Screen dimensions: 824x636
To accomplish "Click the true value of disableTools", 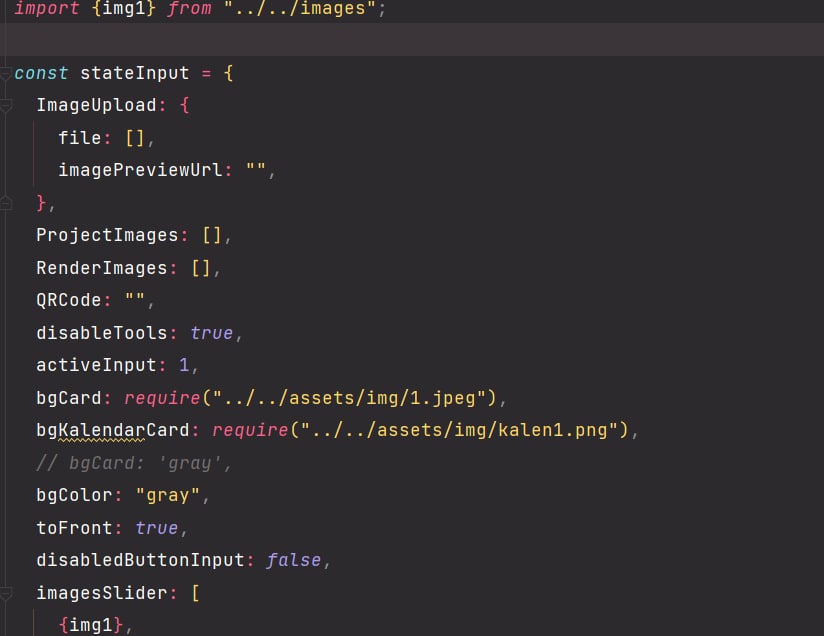I will coord(211,333).
